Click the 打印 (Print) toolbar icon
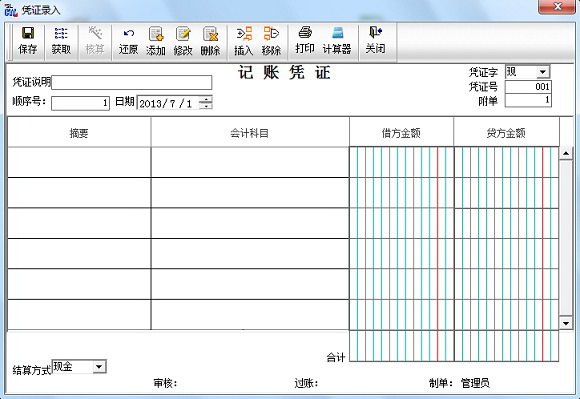Screen dimensions: 580x399 [x=305, y=41]
